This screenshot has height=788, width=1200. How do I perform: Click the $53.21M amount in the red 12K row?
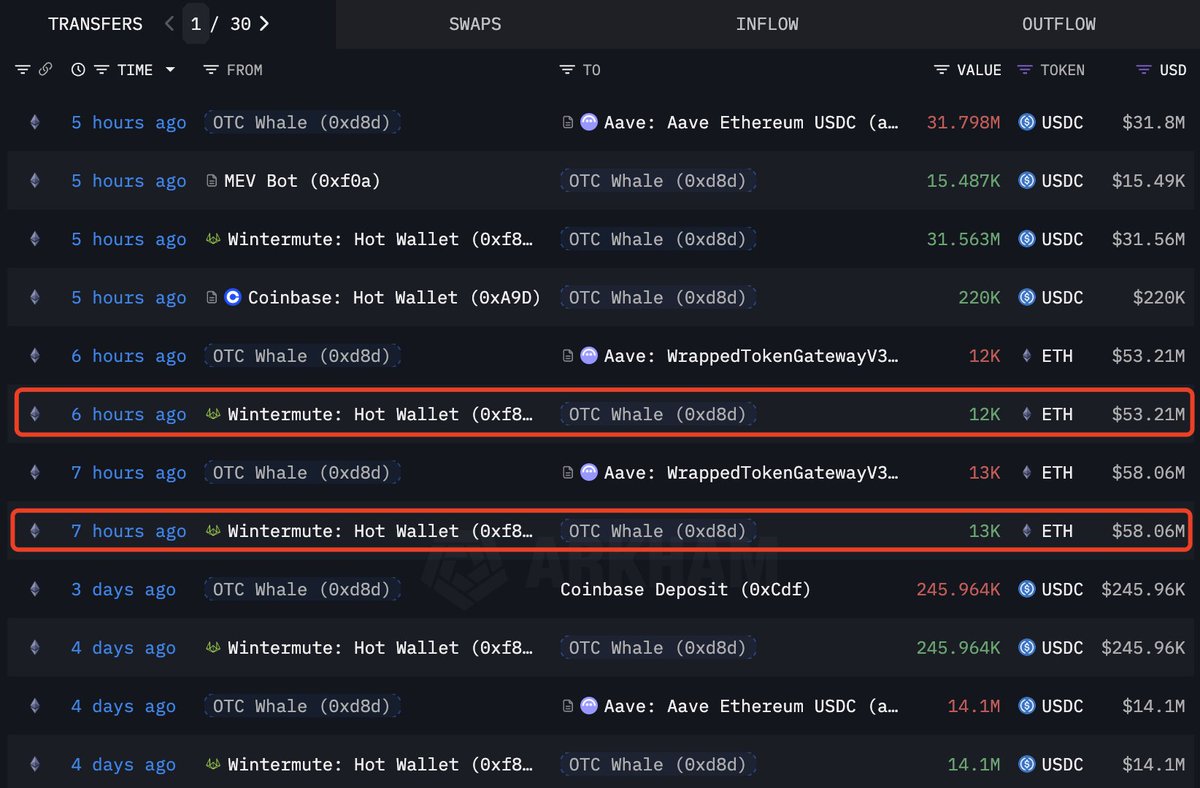click(x=1148, y=356)
